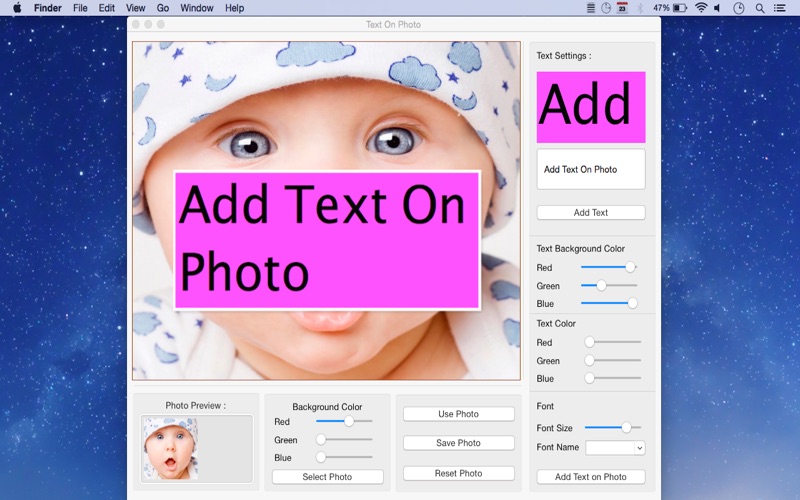Image resolution: width=800 pixels, height=500 pixels.
Task: Click the Add Text On Photo text field
Action: [x=590, y=169]
